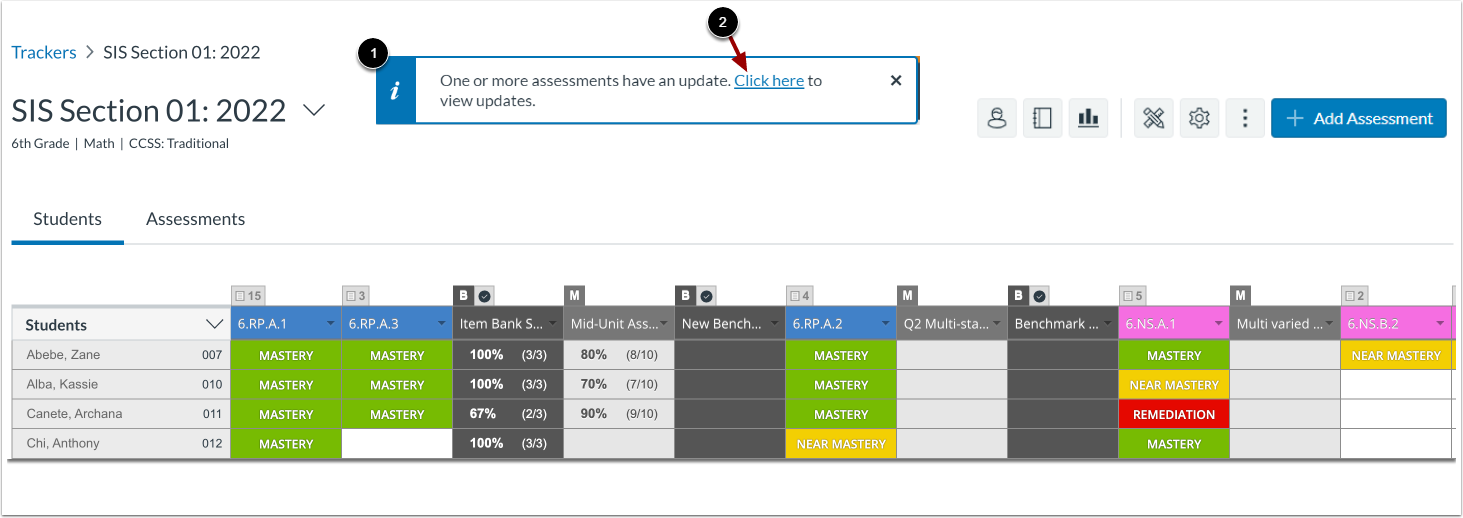Image resolution: width=1463 pixels, height=518 pixels.
Task: Click the 'Click here' link to view updates
Action: click(769, 80)
